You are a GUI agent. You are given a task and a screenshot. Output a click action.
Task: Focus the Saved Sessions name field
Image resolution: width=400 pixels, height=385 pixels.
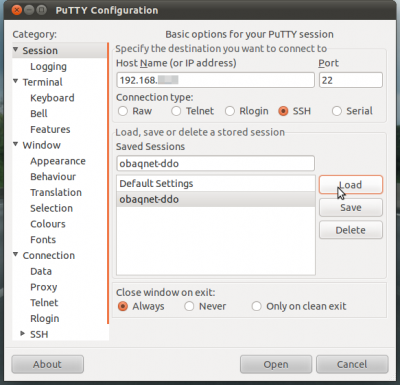tap(215, 164)
